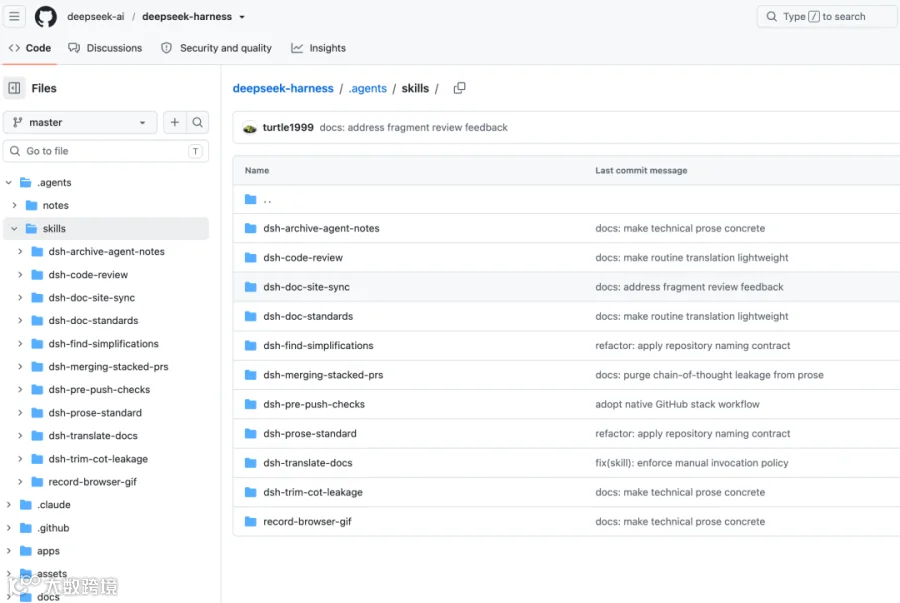Open deepseek-ai organization link
900x603 pixels.
tap(95, 17)
